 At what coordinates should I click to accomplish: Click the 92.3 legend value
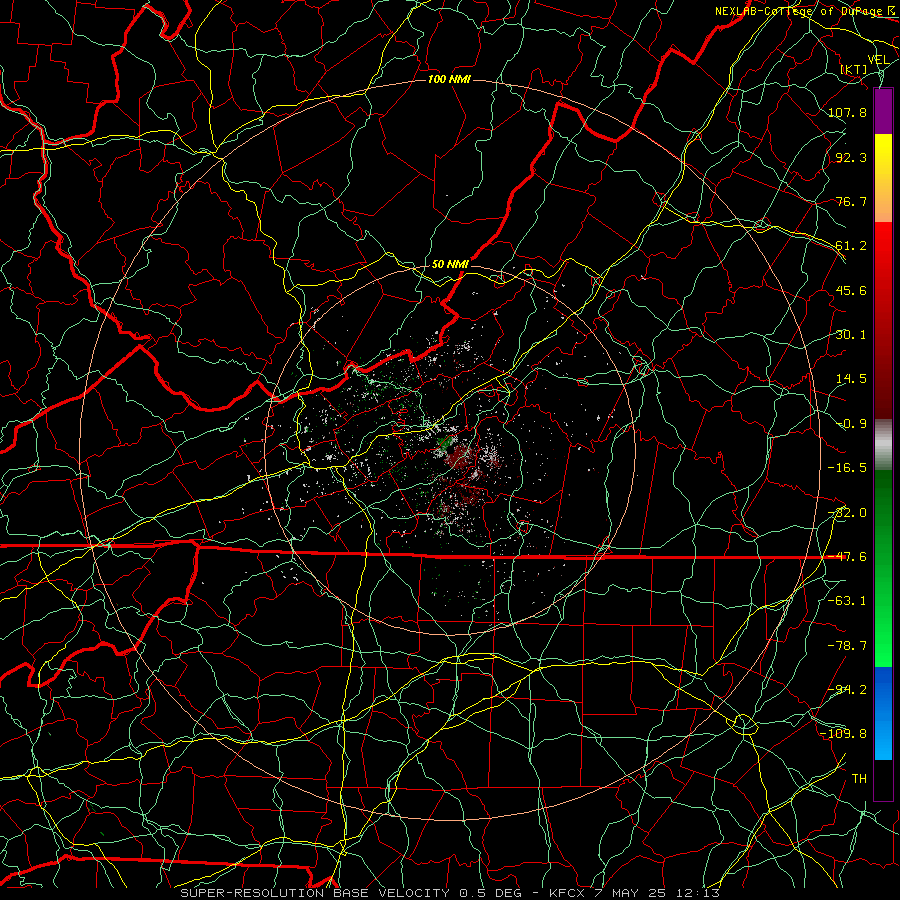coord(851,157)
